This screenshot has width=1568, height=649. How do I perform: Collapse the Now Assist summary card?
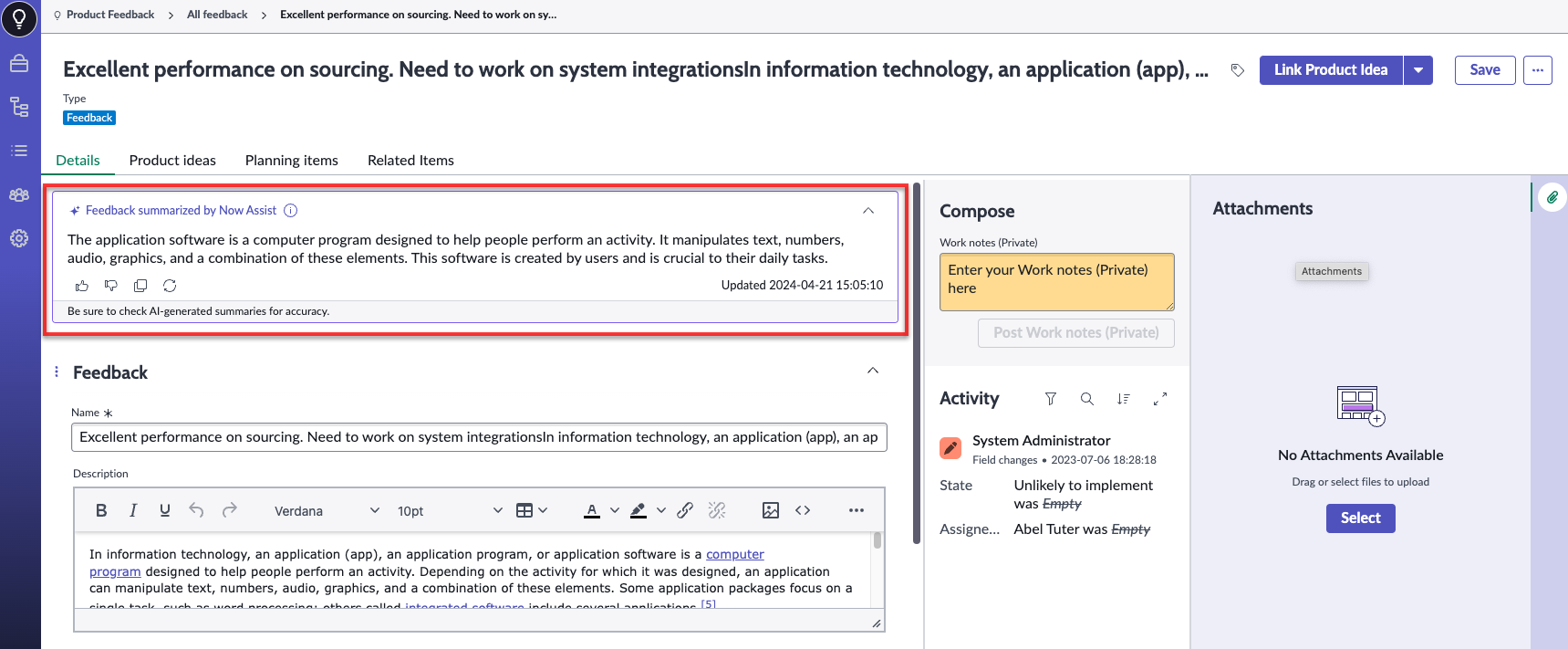point(868,211)
